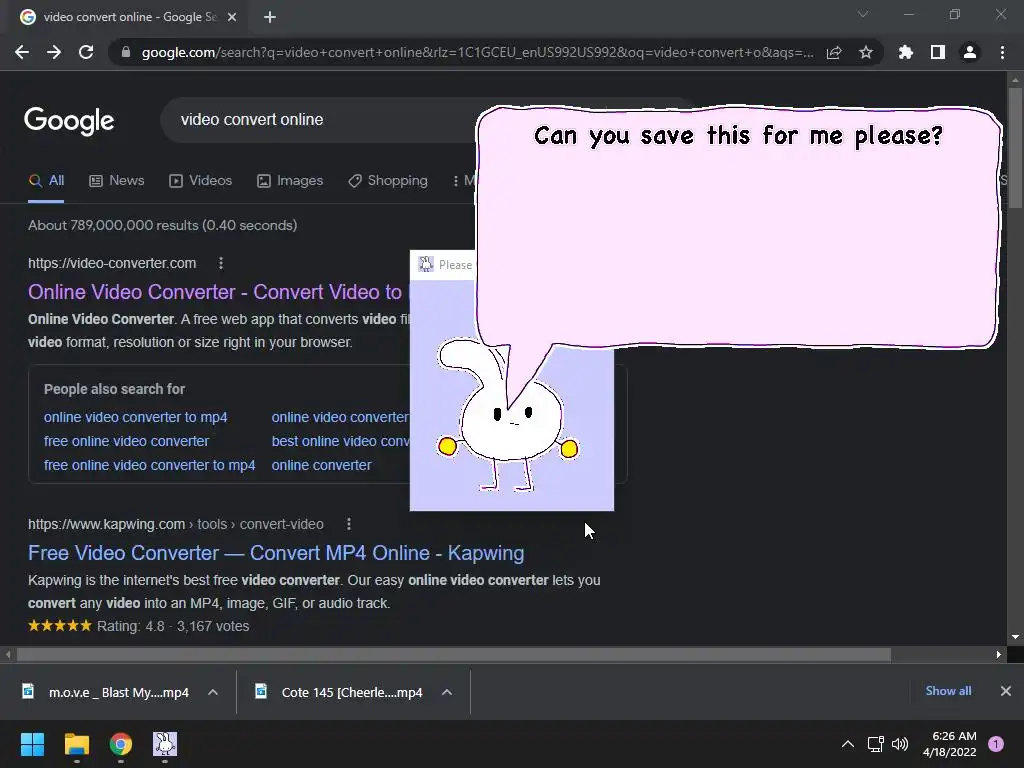Open downloaded m.o.v.e _ Blast My mp4 file
The image size is (1024, 768).
click(108, 692)
